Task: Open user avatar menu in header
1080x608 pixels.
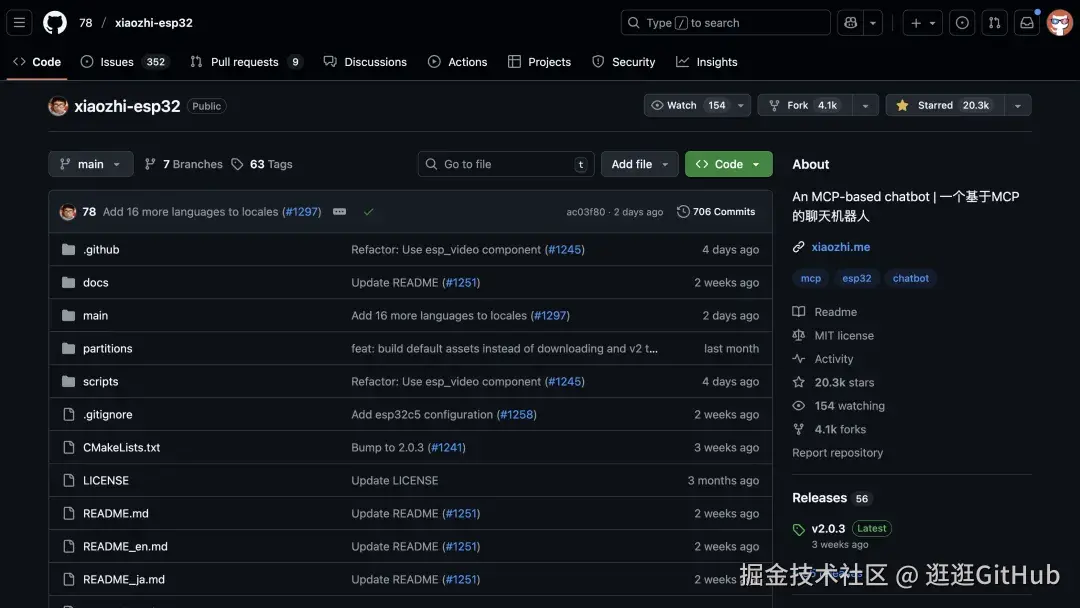Action: click(1059, 23)
